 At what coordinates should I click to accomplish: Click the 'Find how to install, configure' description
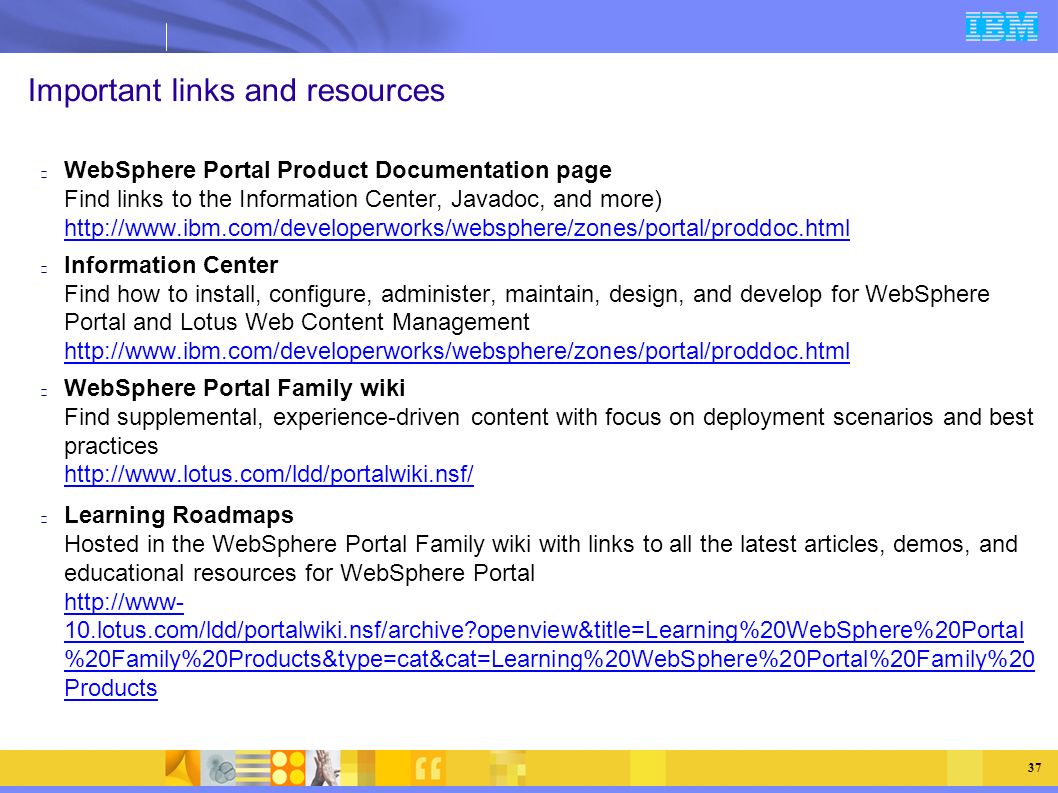coord(527,308)
